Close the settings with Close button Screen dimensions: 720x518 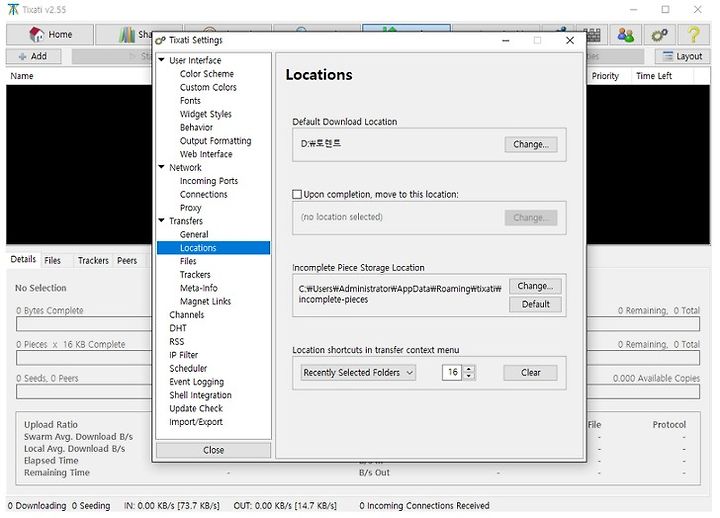(x=214, y=450)
